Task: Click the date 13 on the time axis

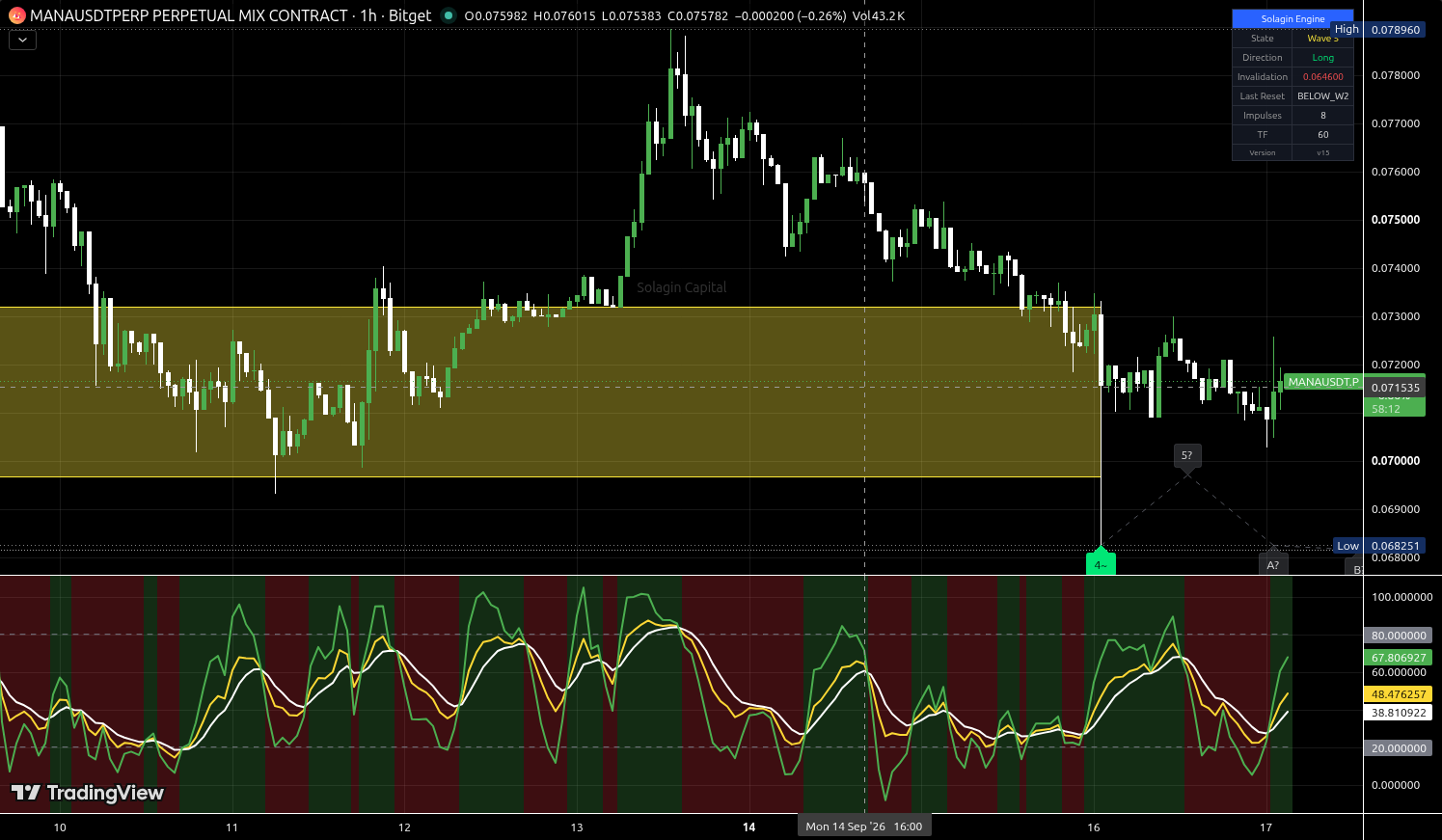Action: [x=577, y=827]
